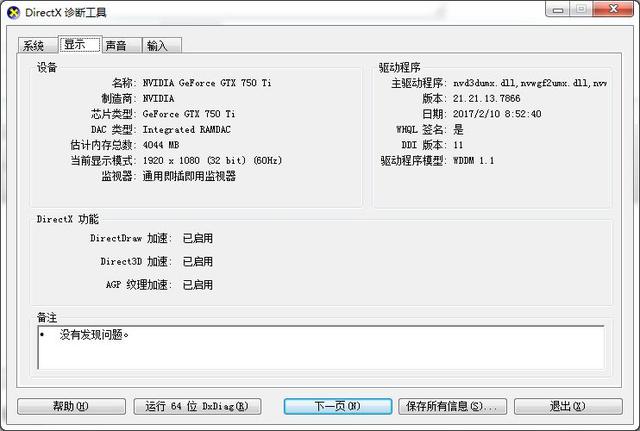Click the DirectDraw 加速 已启用 status
Screen dimensions: 640x431
(x=198, y=238)
